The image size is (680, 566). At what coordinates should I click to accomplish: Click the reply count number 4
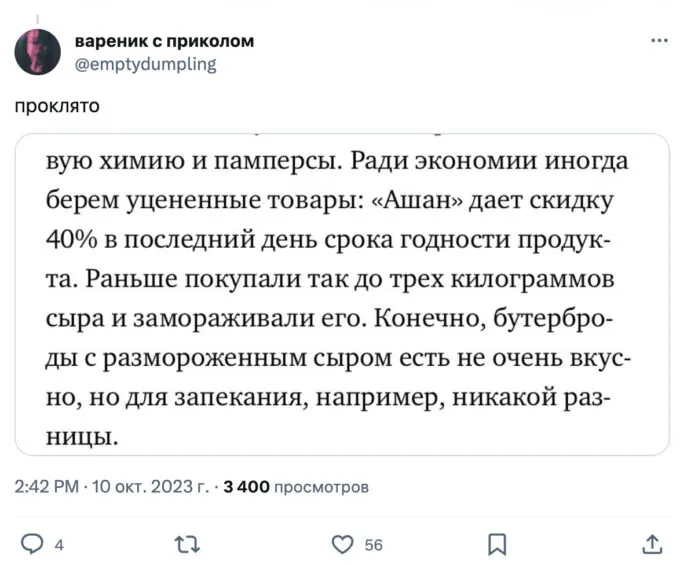coord(59,545)
